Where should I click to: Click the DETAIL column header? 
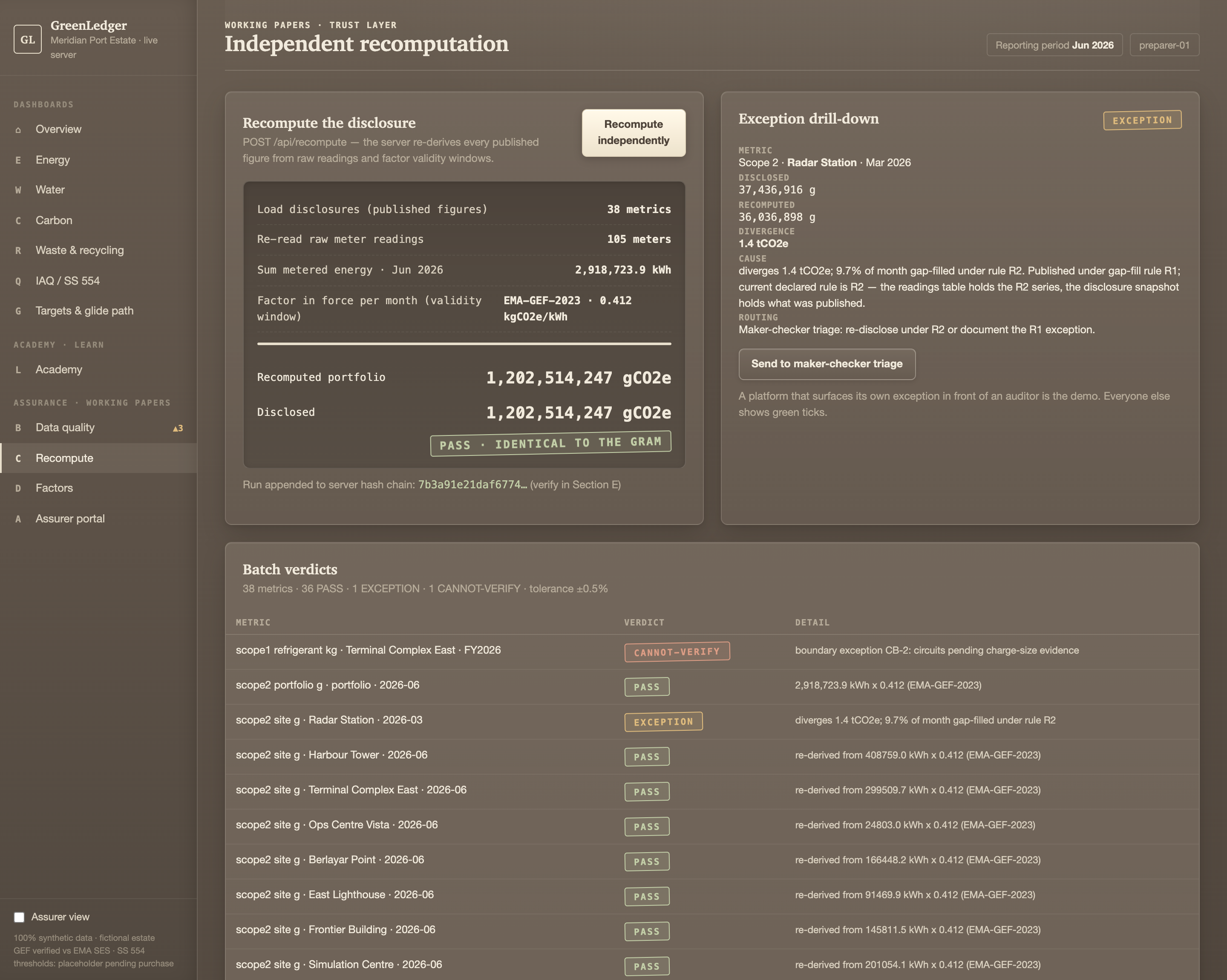pyautogui.click(x=812, y=623)
